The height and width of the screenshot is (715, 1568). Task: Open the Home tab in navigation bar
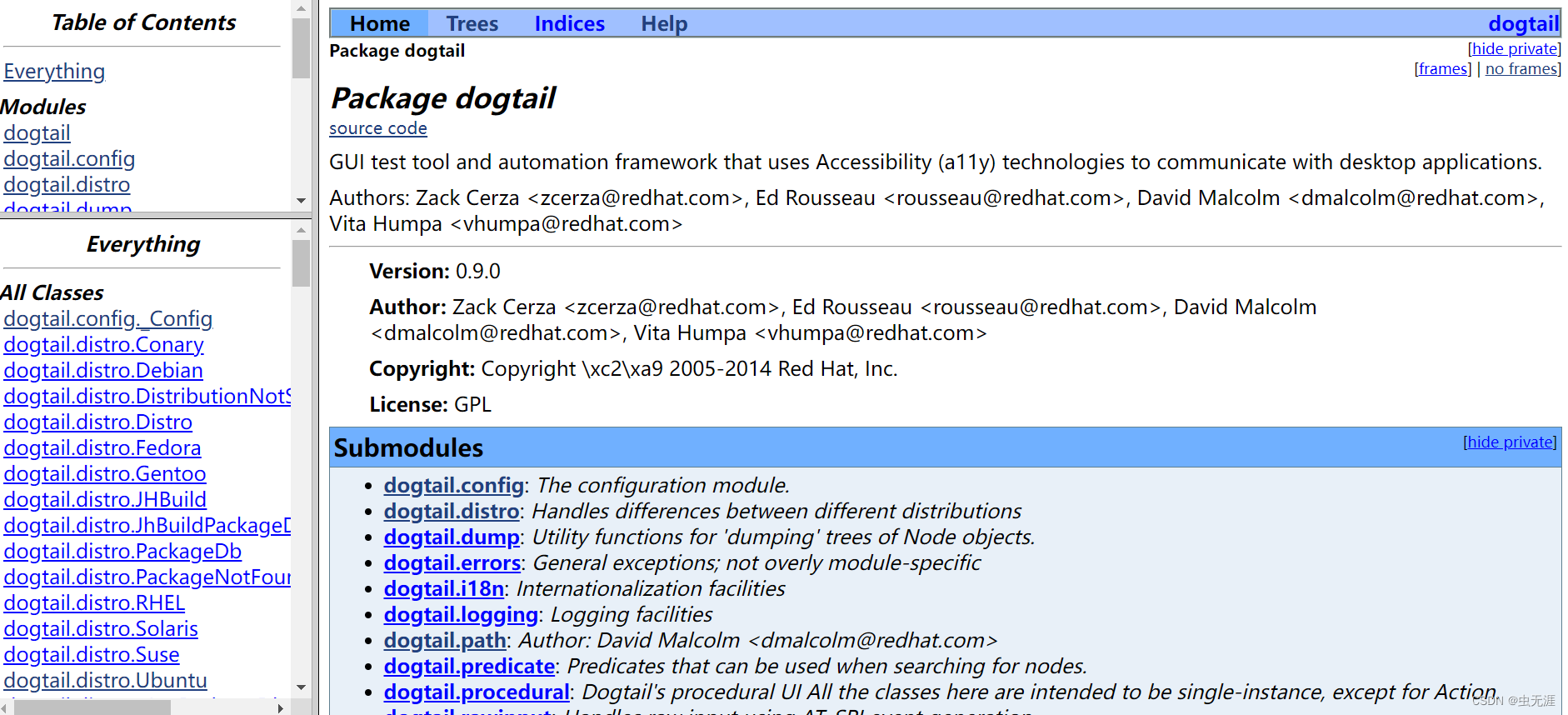(x=379, y=23)
